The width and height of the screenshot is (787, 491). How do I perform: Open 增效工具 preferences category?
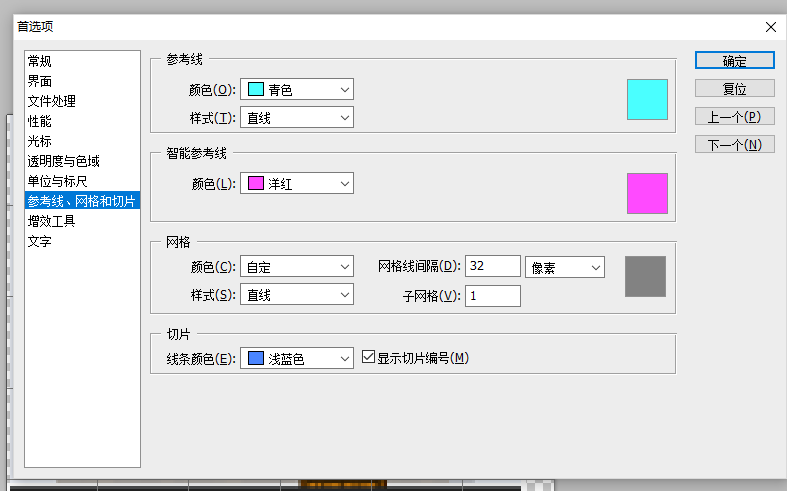(x=82, y=221)
